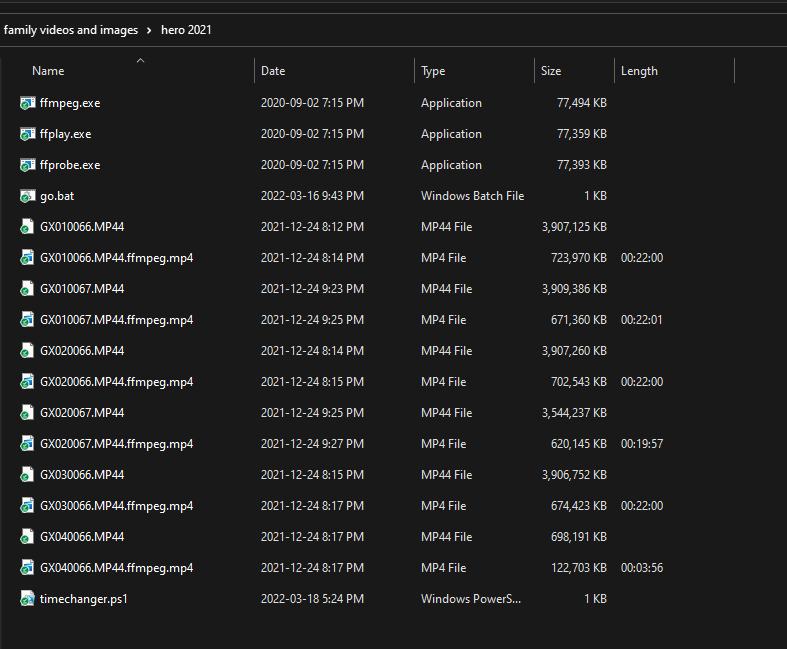Click the GX040066.MP44.ffmpeg.mp4 video icon
This screenshot has width=787, height=649.
tap(27, 568)
